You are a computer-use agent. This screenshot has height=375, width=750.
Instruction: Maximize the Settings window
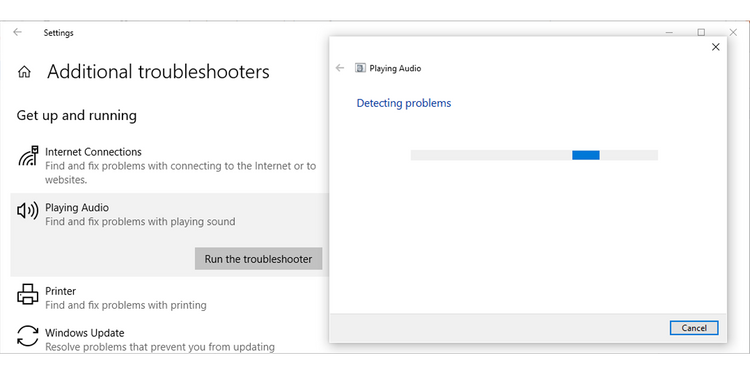pyautogui.click(x=701, y=33)
